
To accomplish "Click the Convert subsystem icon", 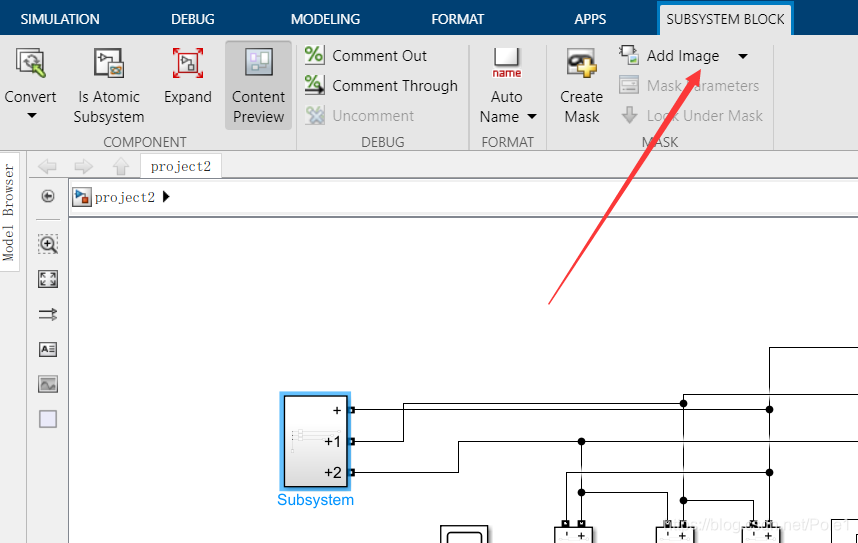I will click(x=31, y=63).
